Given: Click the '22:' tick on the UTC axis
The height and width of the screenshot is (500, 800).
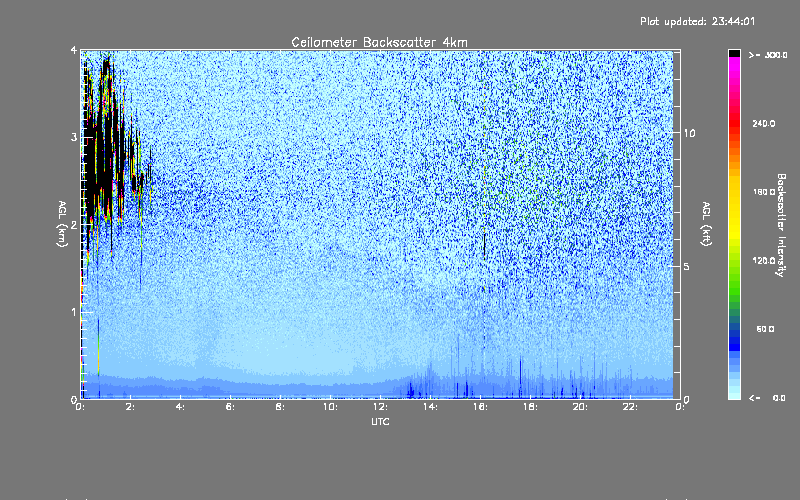Looking at the screenshot, I should click(630, 407).
